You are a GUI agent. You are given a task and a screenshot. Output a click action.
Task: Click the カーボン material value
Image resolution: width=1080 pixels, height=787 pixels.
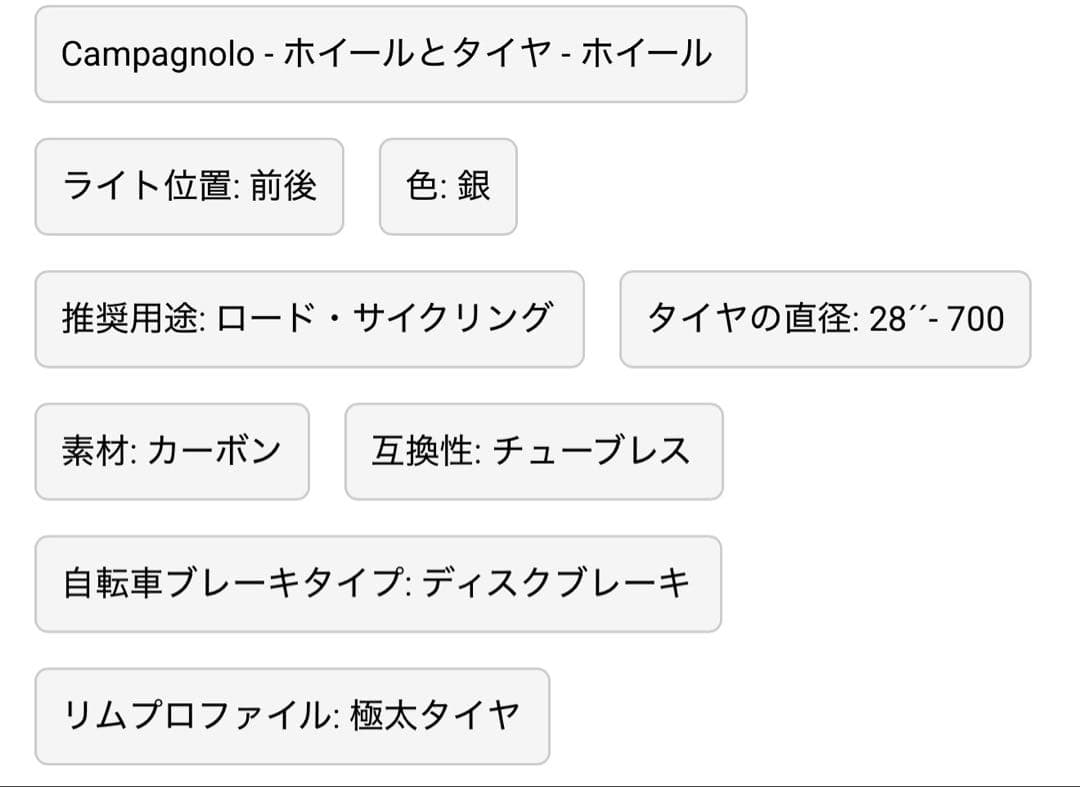[x=214, y=452]
